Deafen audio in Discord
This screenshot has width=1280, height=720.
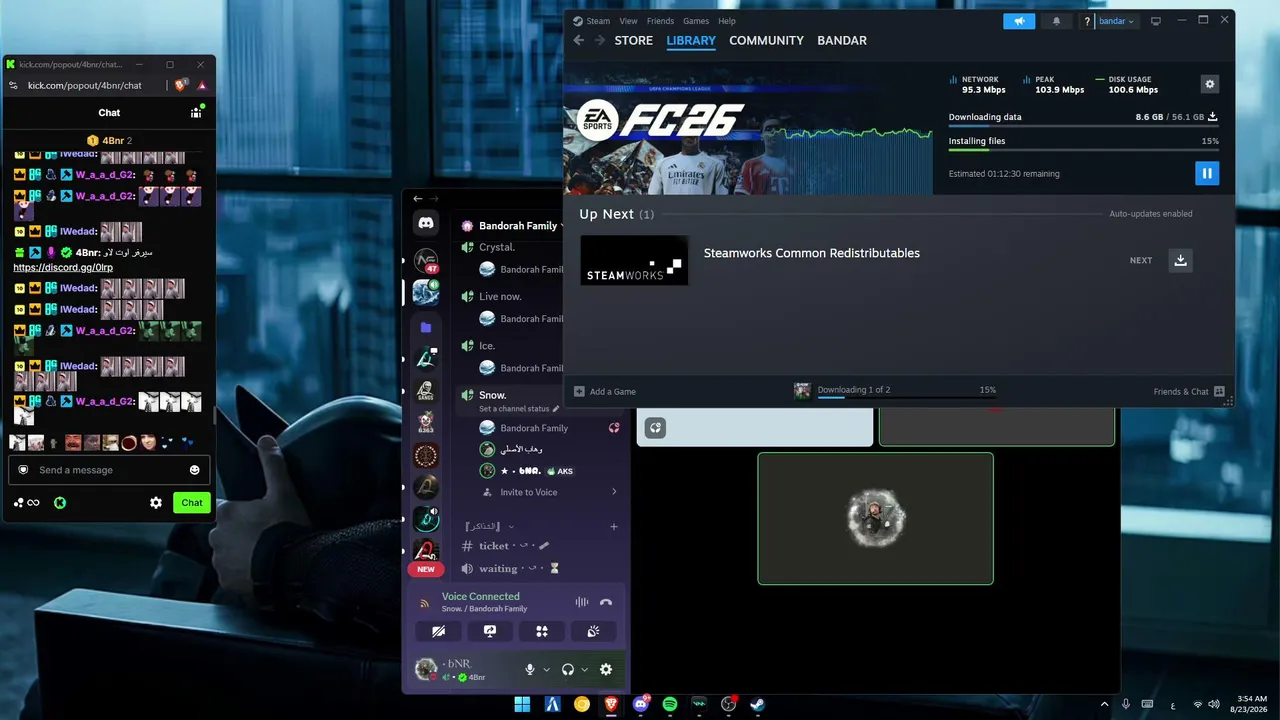click(x=568, y=670)
